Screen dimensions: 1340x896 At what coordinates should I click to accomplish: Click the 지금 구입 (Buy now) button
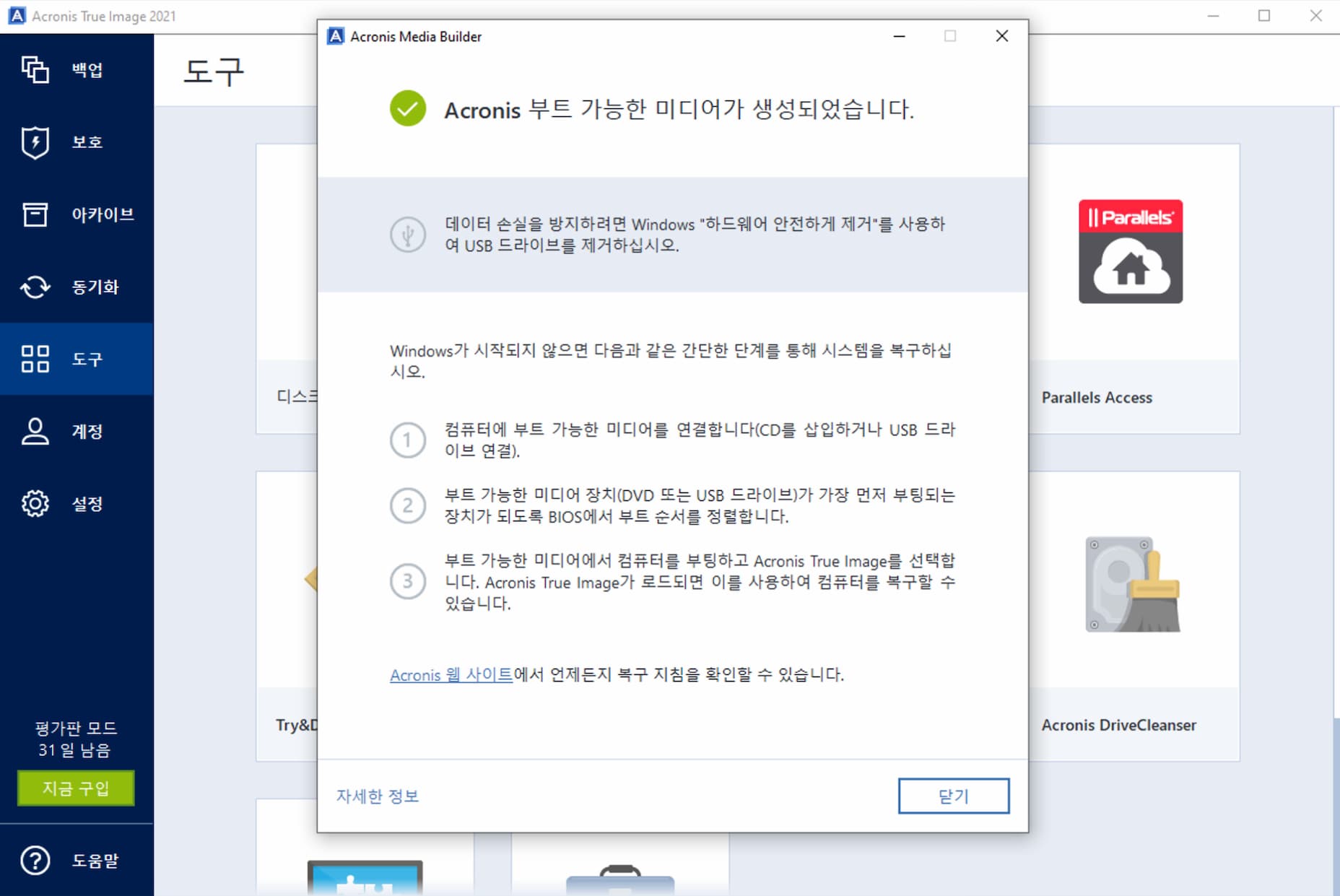pyautogui.click(x=76, y=788)
